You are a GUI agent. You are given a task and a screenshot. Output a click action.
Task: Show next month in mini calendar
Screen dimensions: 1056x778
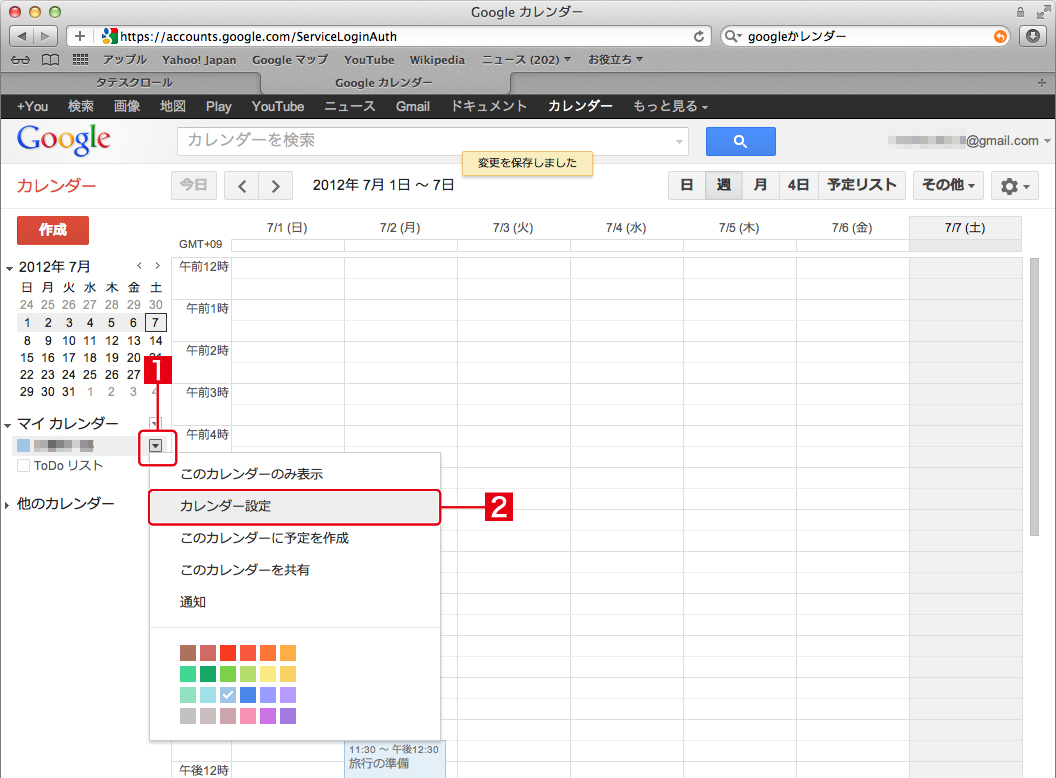tap(158, 265)
